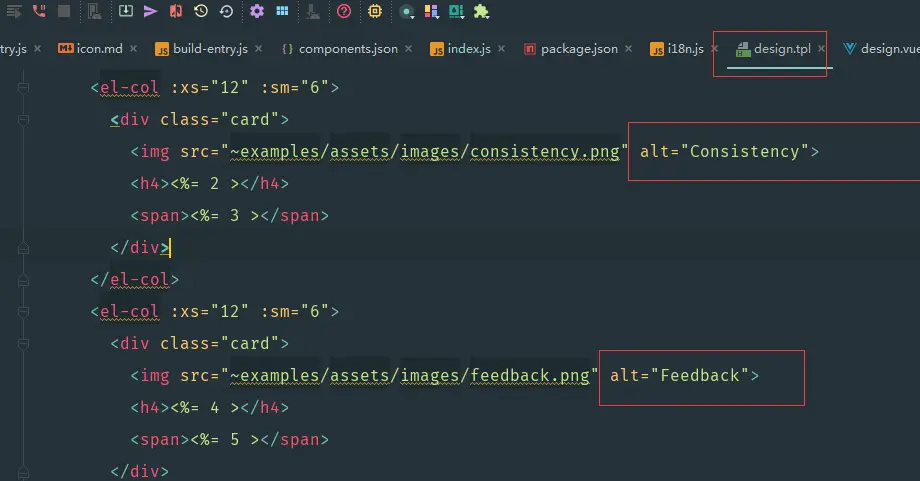Click the feedback.png image path
The image size is (920, 481).
click(x=410, y=375)
